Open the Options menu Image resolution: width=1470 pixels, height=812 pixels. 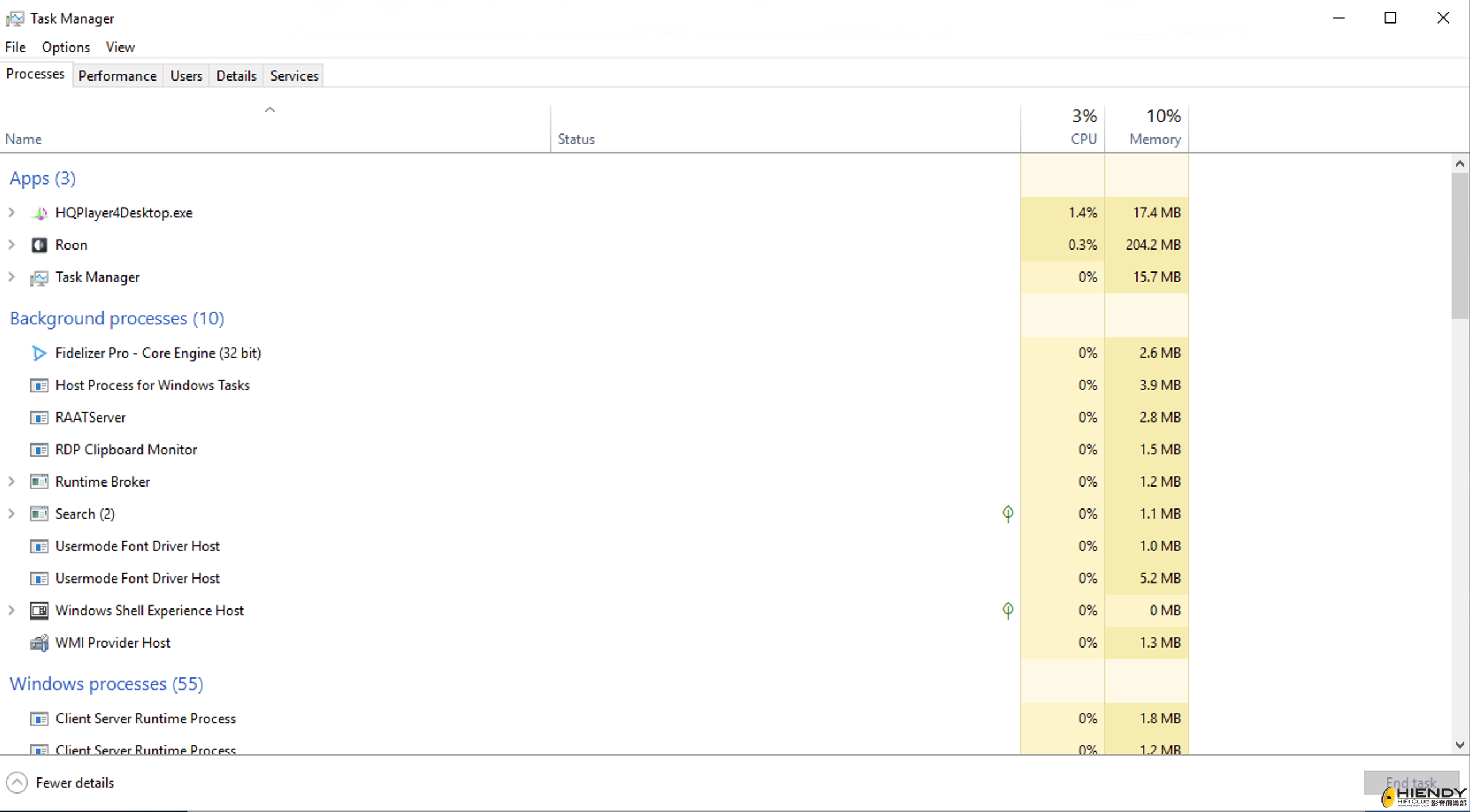click(x=65, y=47)
